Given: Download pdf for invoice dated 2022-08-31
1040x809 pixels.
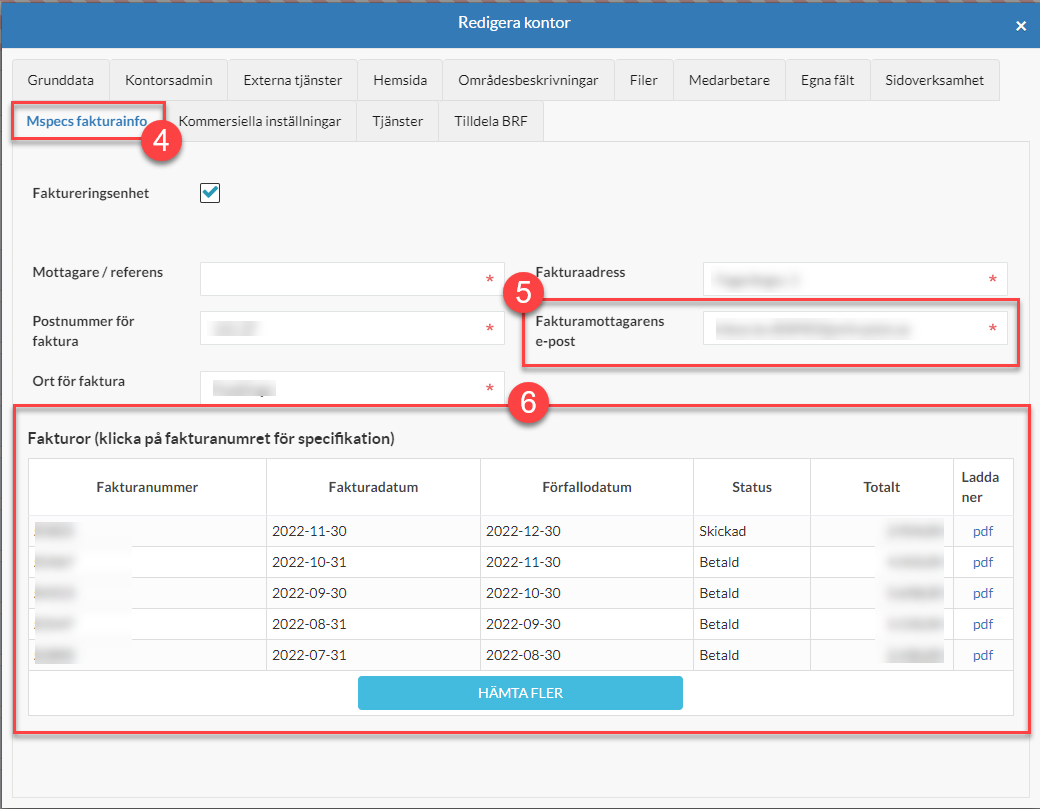Looking at the screenshot, I should (982, 624).
